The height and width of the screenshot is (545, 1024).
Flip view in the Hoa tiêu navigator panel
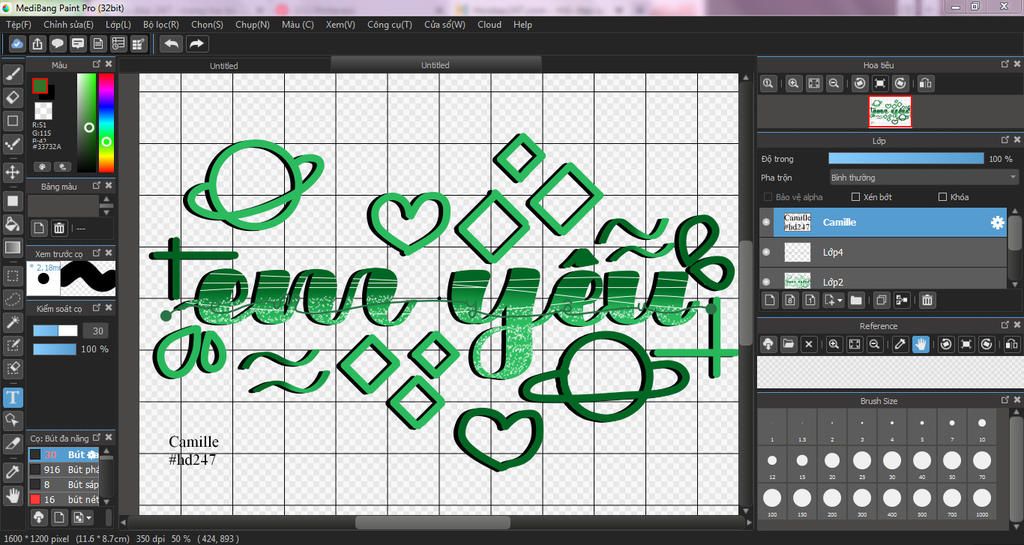(x=925, y=84)
